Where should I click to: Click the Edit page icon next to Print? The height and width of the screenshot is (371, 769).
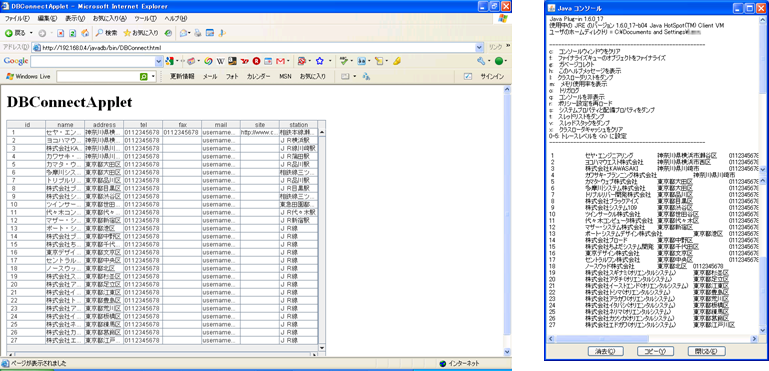(210, 33)
